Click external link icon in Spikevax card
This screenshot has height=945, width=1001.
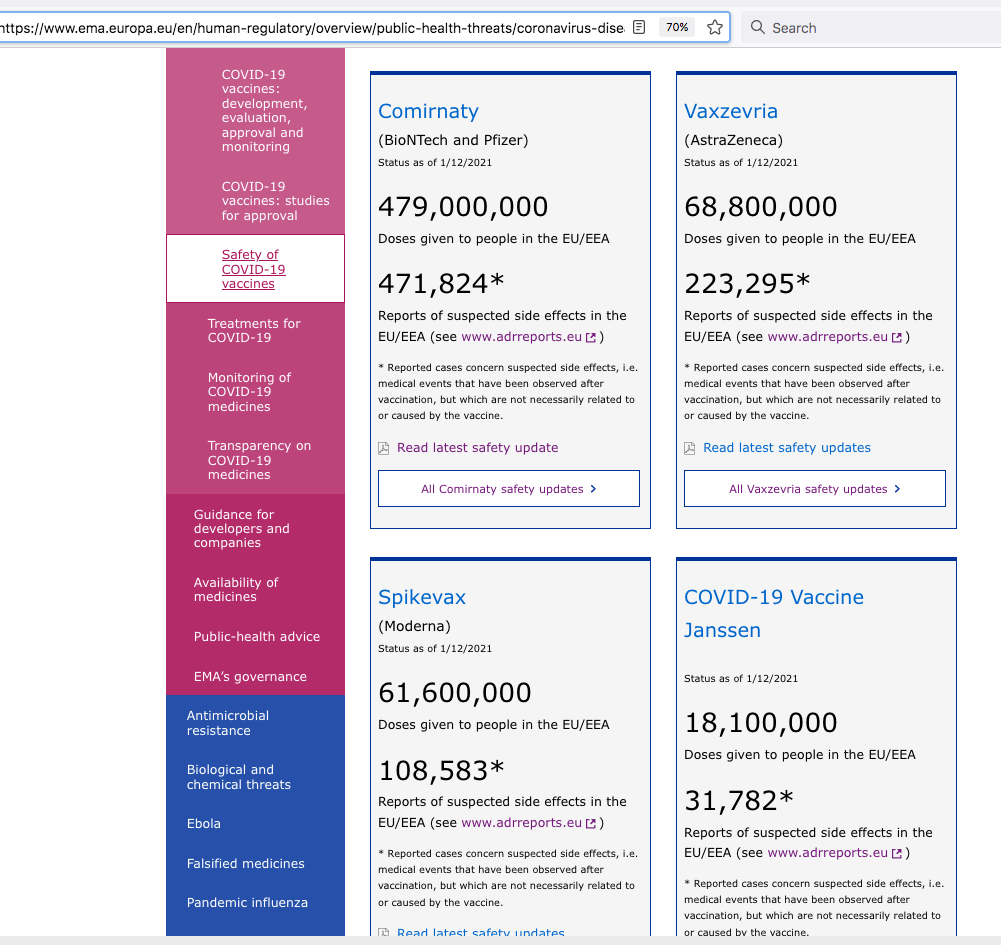(x=591, y=823)
